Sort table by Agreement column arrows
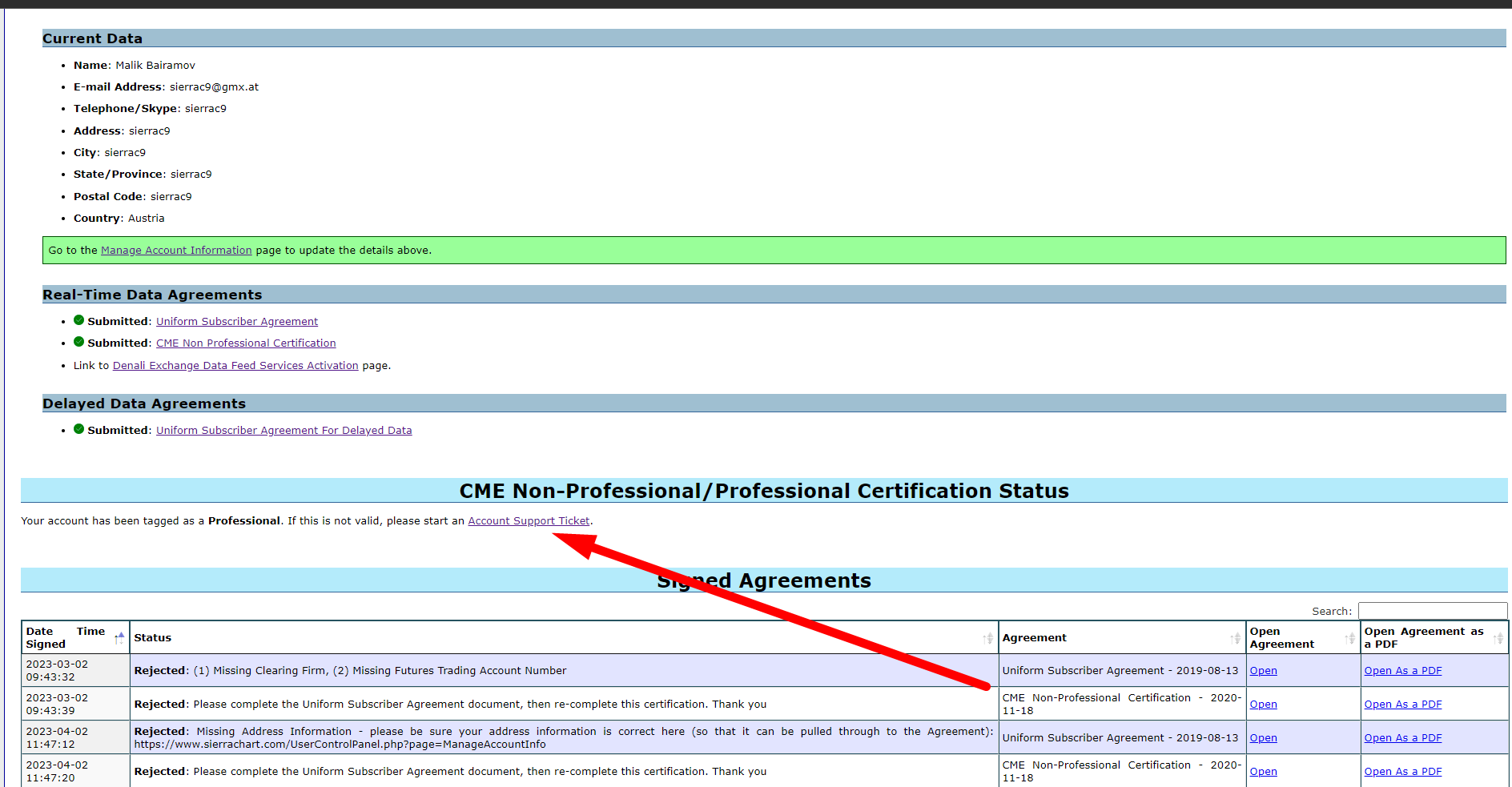Viewport: 1512px width, 787px height. coord(1236,638)
